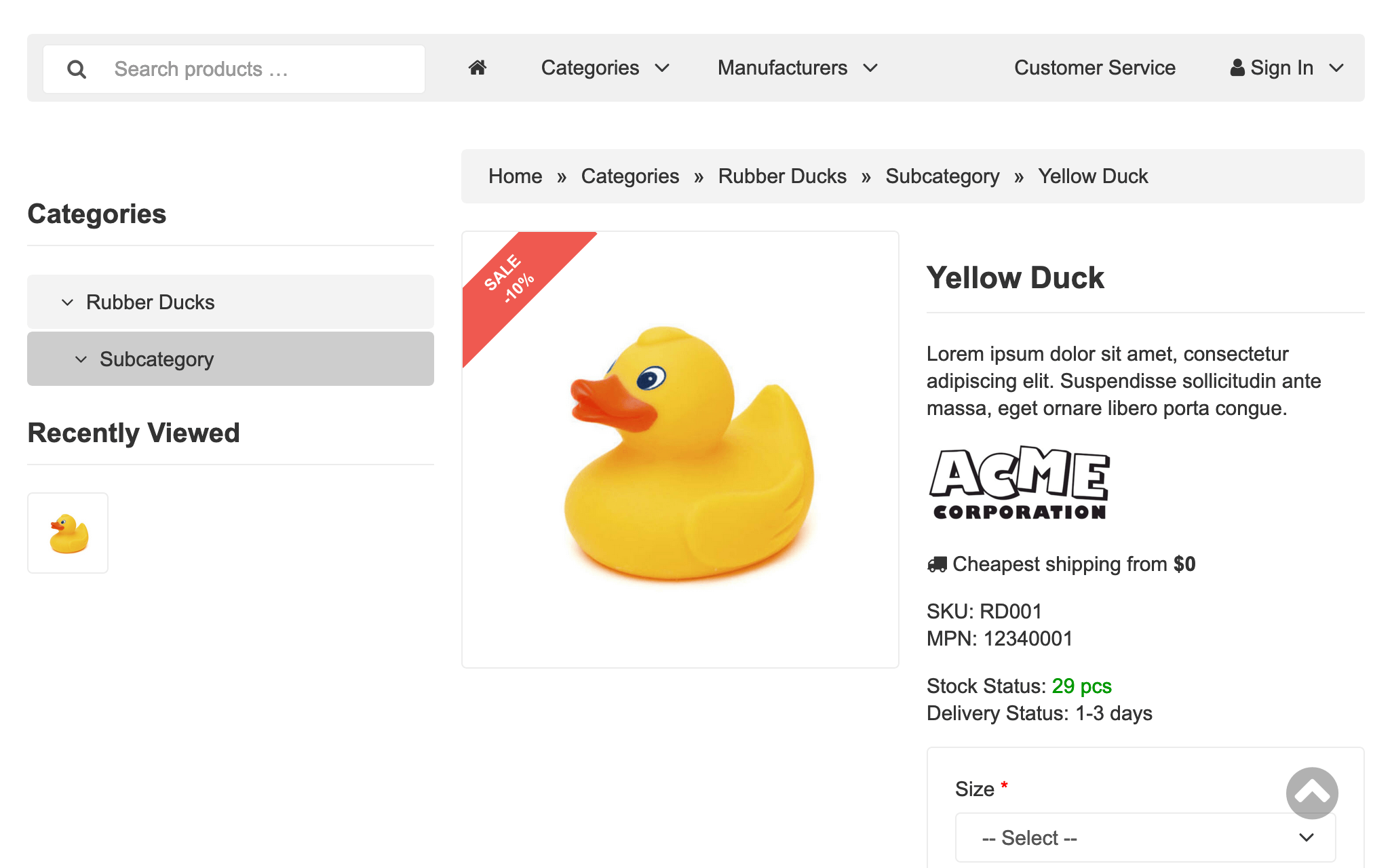Focus the Search products input field

[265, 69]
